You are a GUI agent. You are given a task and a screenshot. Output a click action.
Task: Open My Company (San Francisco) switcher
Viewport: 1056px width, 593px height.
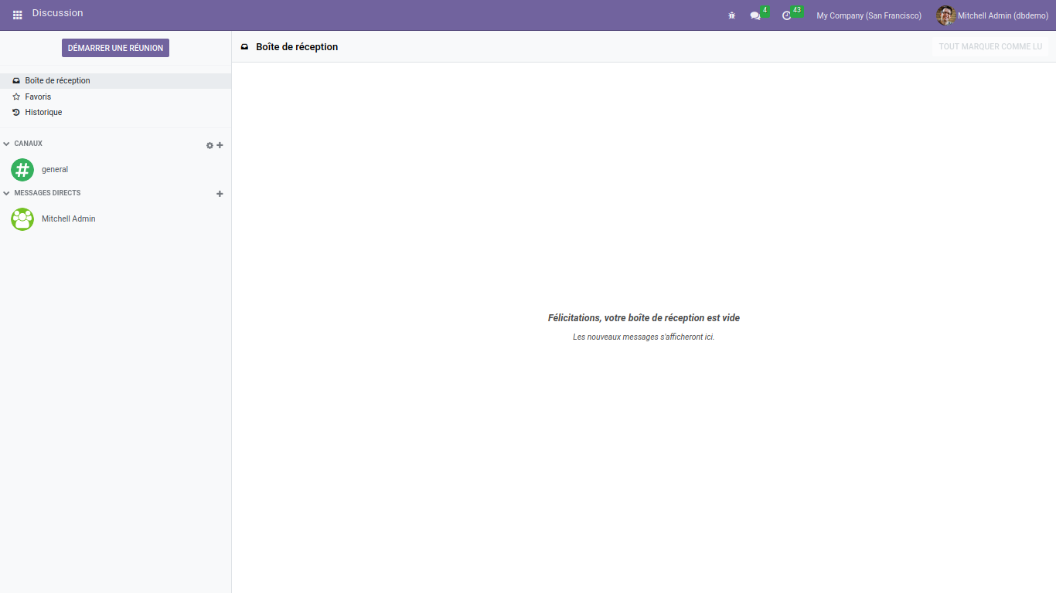pos(868,15)
